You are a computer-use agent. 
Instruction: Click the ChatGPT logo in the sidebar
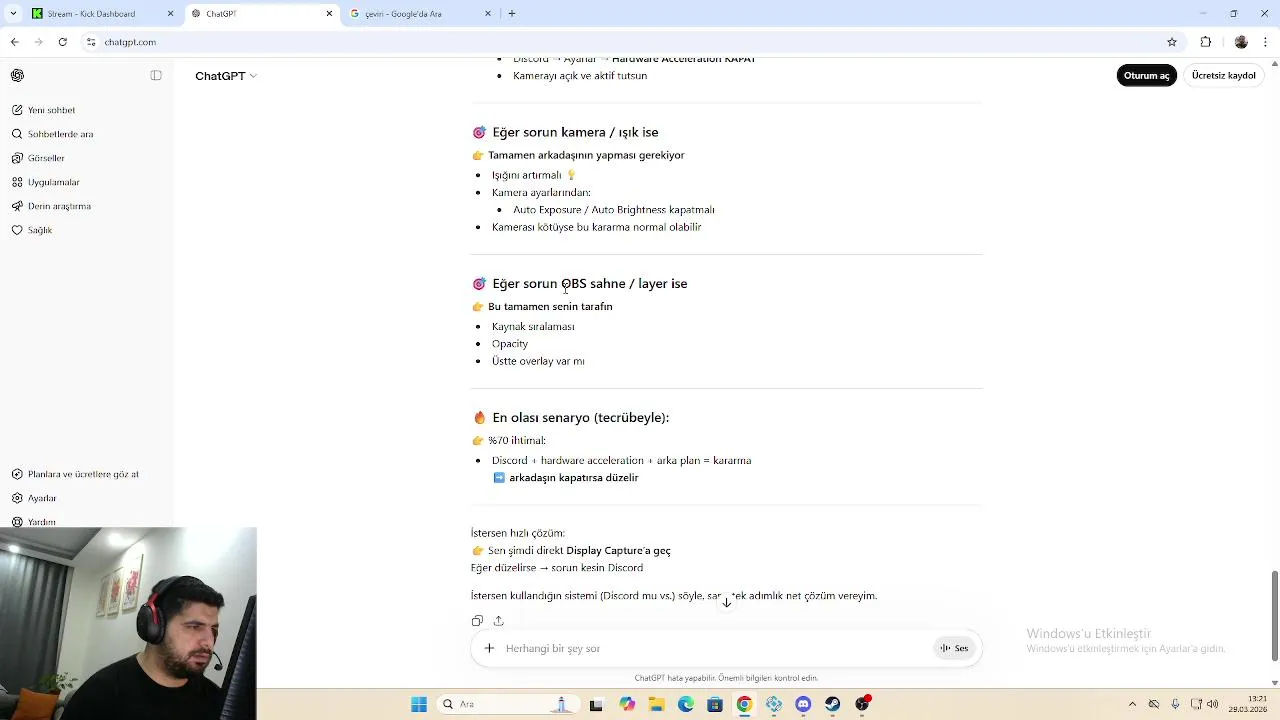point(17,75)
